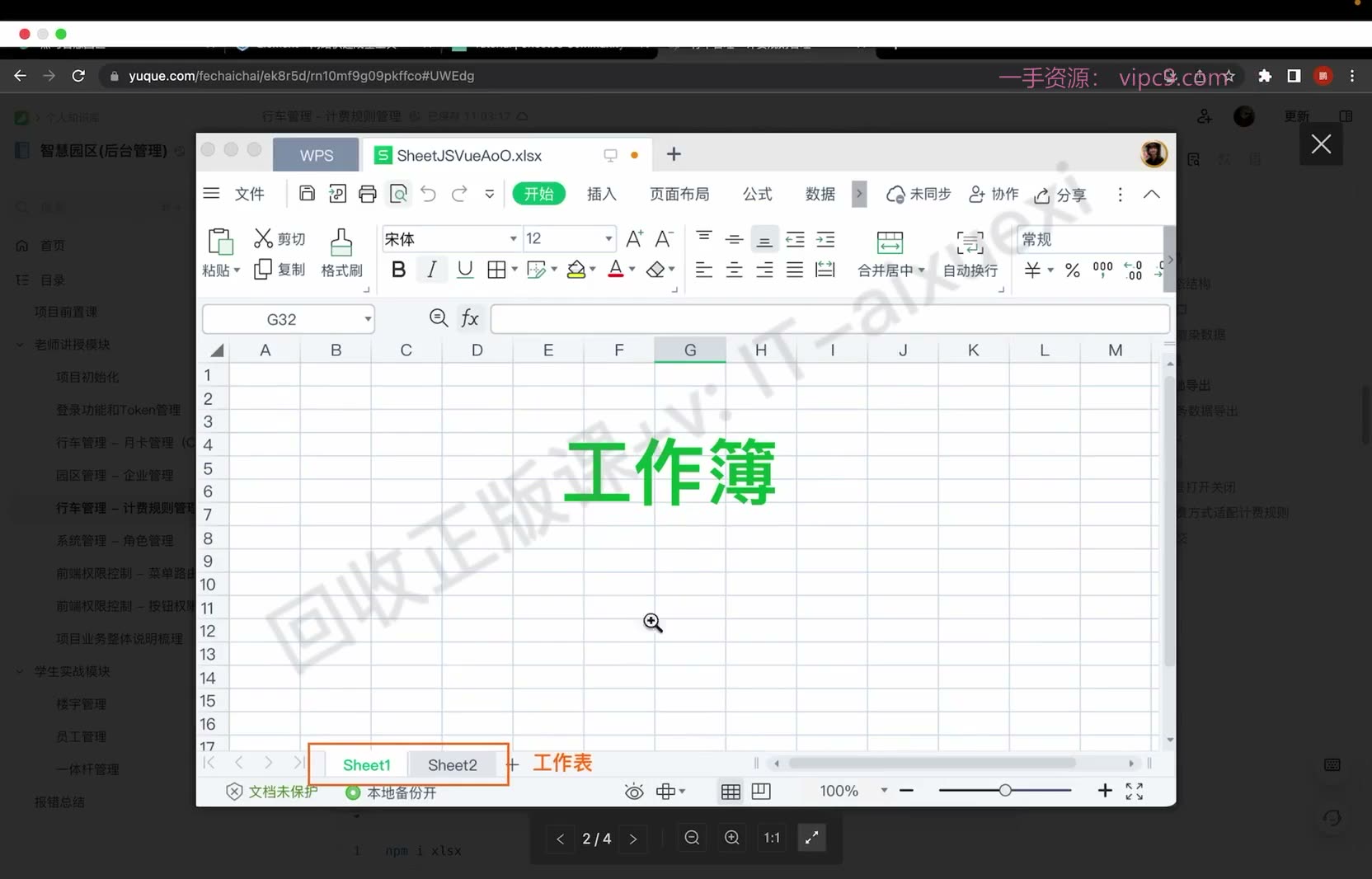This screenshot has height=879, width=1372.
Task: Switch to the Sheet2 worksheet tab
Action: click(x=453, y=765)
